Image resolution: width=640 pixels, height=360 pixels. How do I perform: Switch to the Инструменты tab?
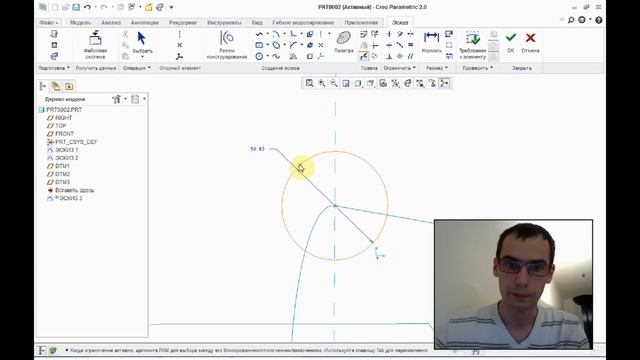[x=224, y=23]
